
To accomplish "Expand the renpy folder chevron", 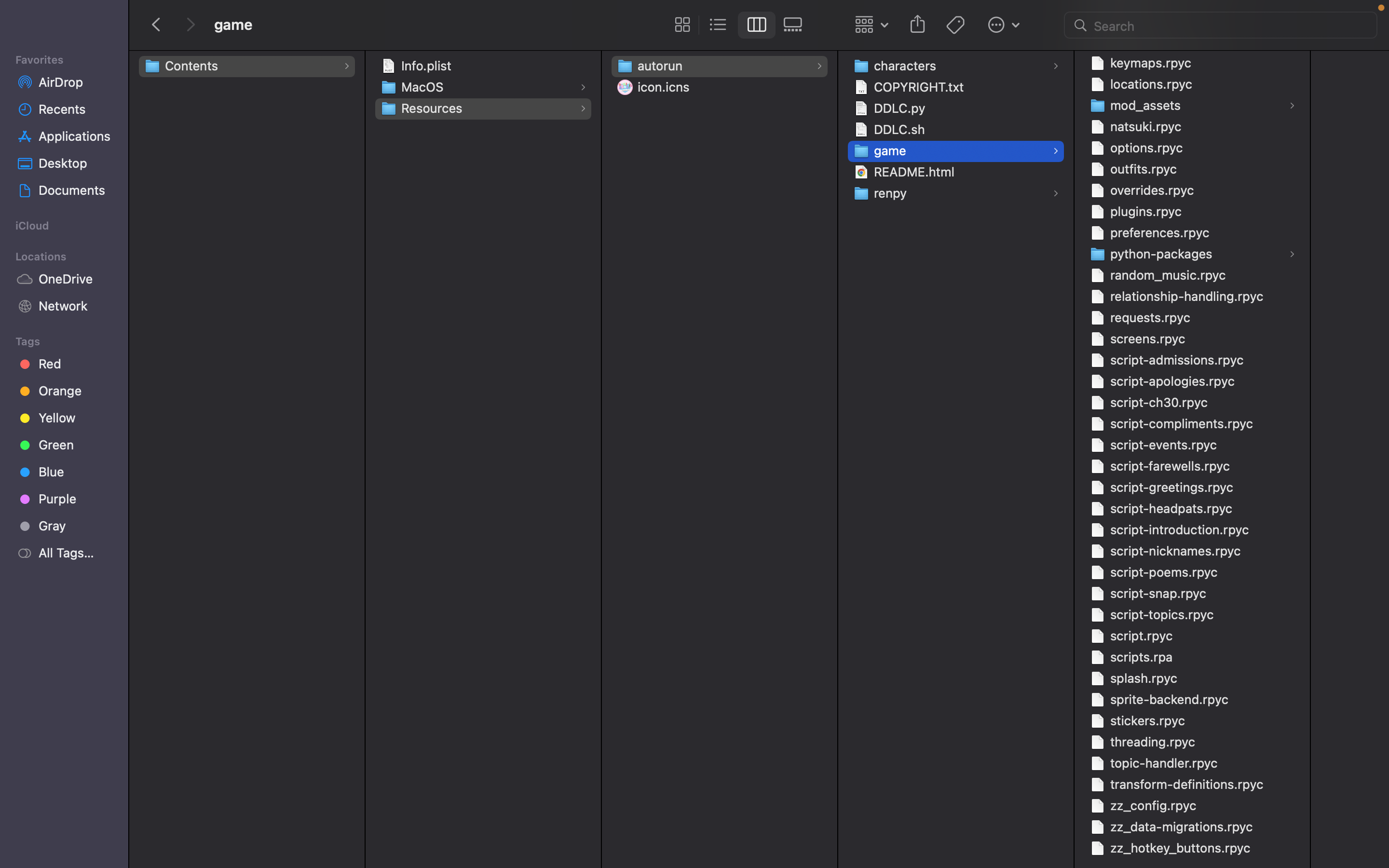I will 1055,193.
